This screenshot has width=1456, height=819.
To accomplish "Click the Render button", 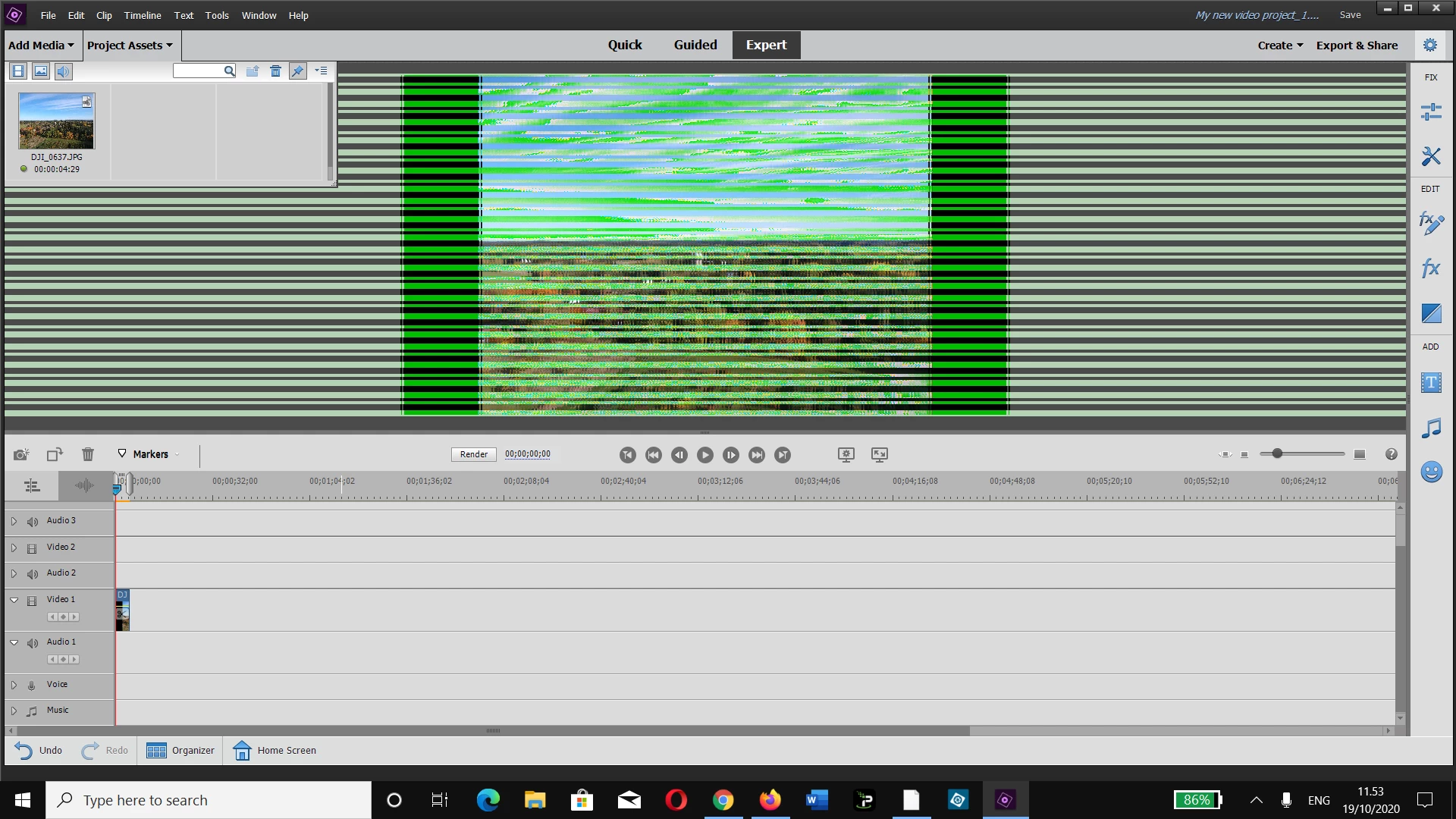I will point(473,454).
